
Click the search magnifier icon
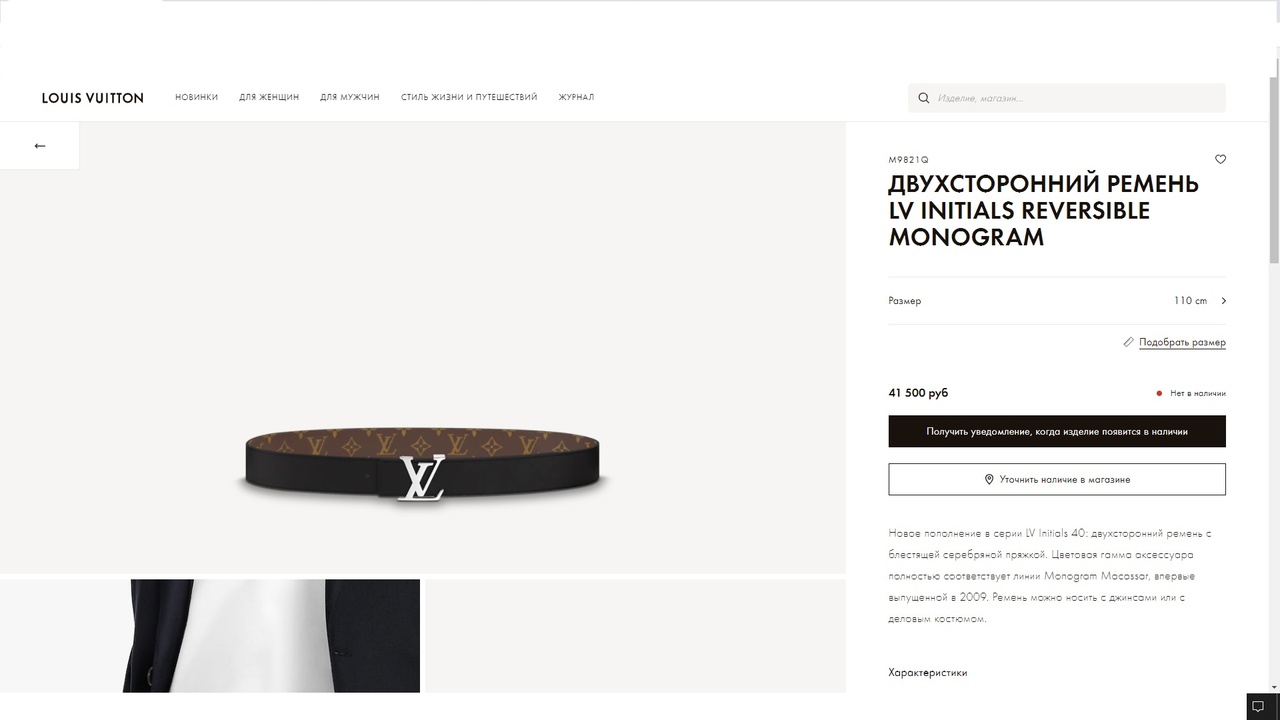tap(924, 98)
